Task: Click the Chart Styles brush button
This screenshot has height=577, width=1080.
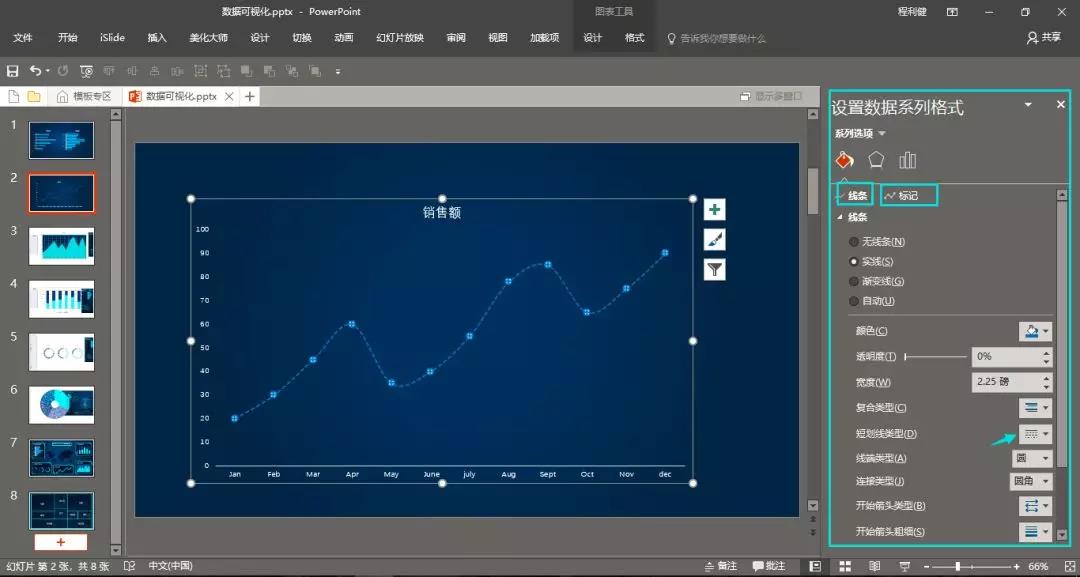Action: tap(714, 240)
